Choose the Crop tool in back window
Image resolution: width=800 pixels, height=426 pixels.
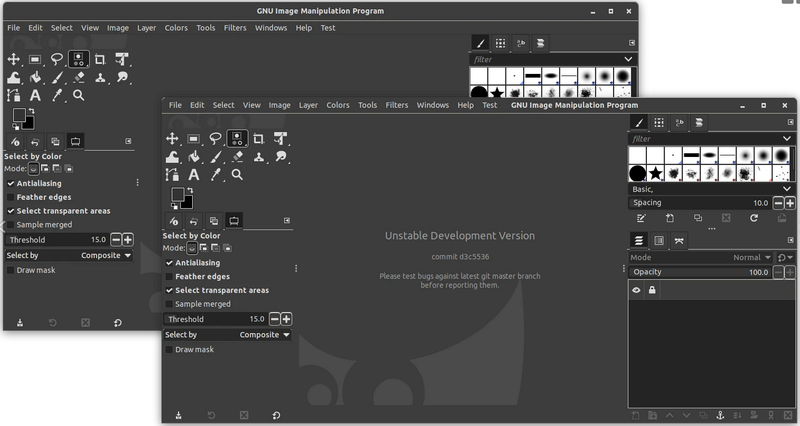100,59
